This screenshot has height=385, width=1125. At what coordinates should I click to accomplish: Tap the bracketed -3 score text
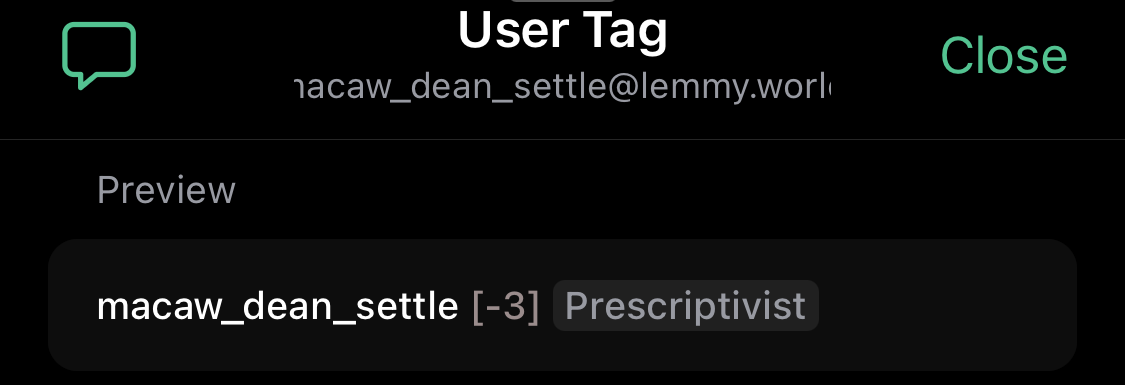click(506, 306)
